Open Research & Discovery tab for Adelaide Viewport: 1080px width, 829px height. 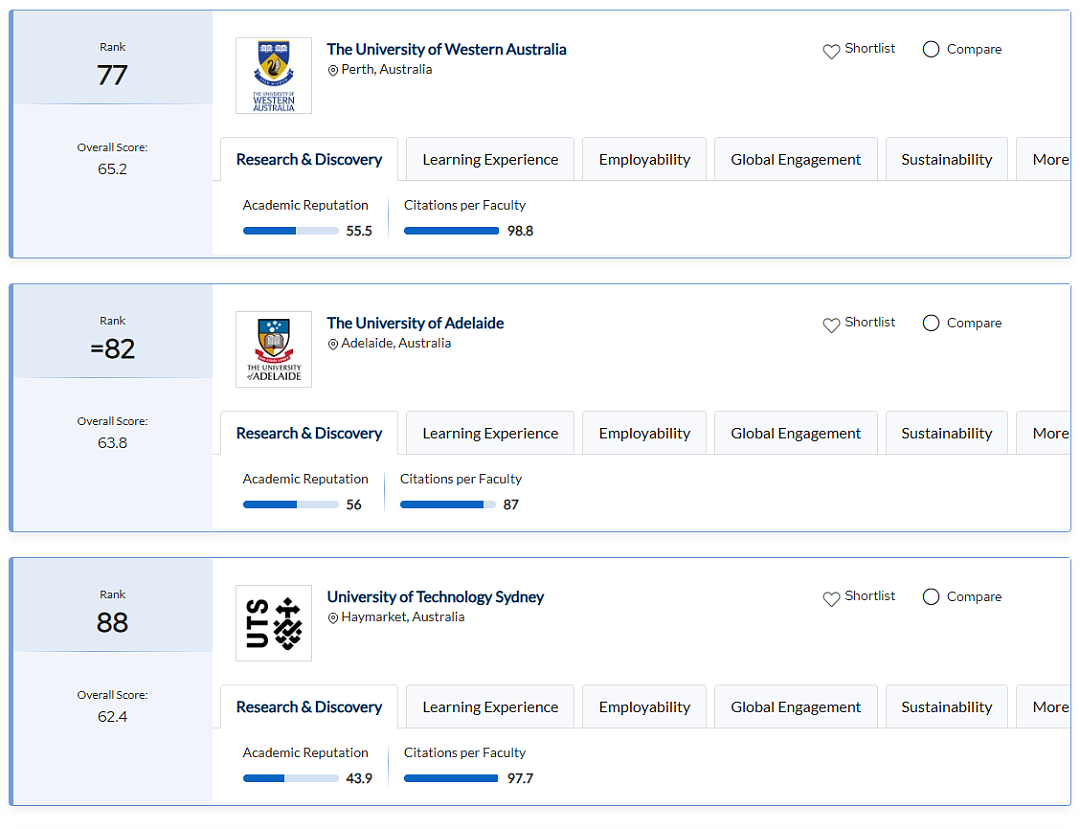pos(309,433)
